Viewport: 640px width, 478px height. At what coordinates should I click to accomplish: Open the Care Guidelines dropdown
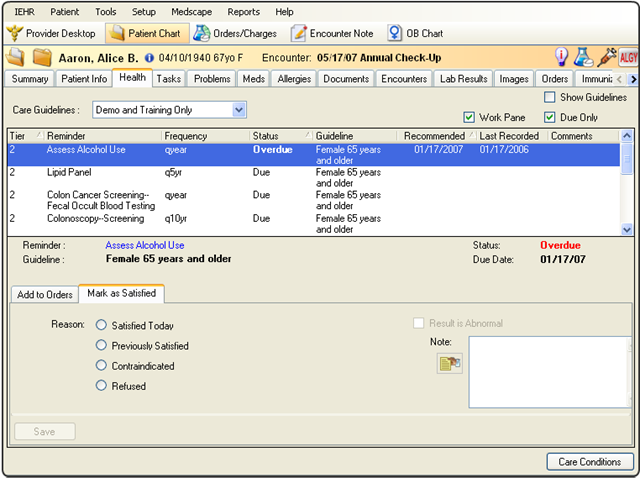(x=239, y=110)
